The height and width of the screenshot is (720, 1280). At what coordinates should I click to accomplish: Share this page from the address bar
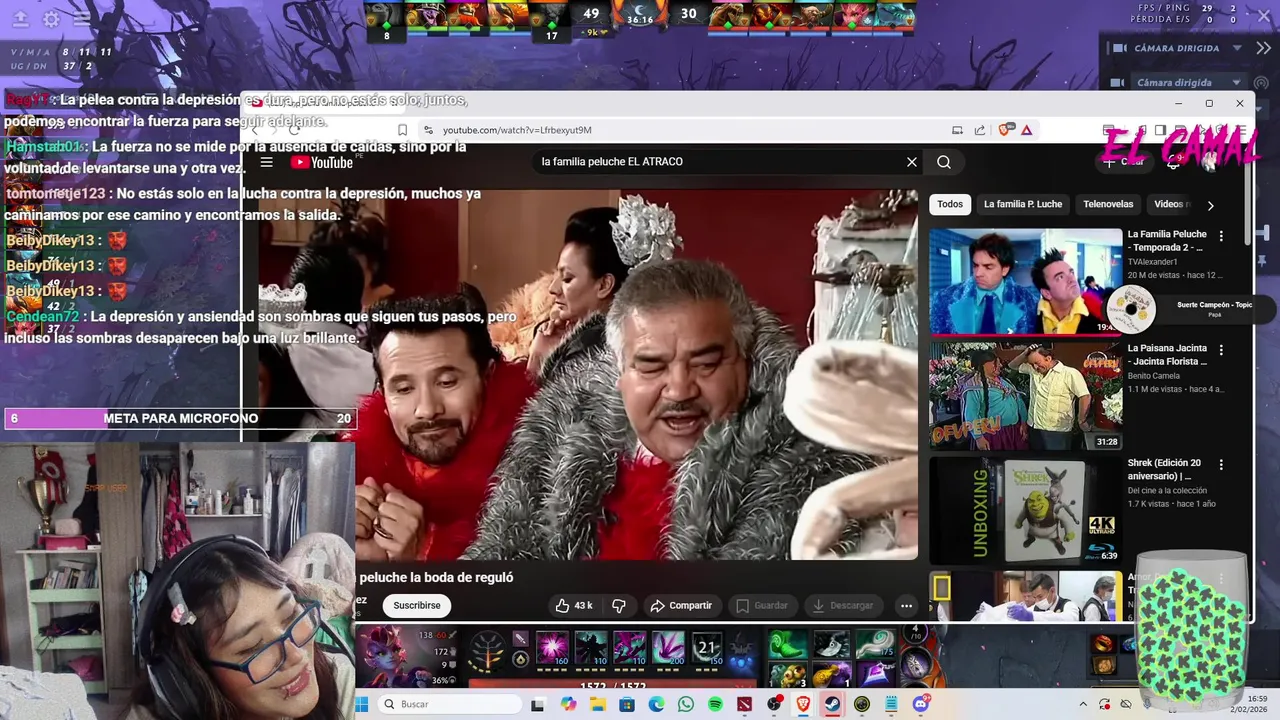tap(980, 130)
